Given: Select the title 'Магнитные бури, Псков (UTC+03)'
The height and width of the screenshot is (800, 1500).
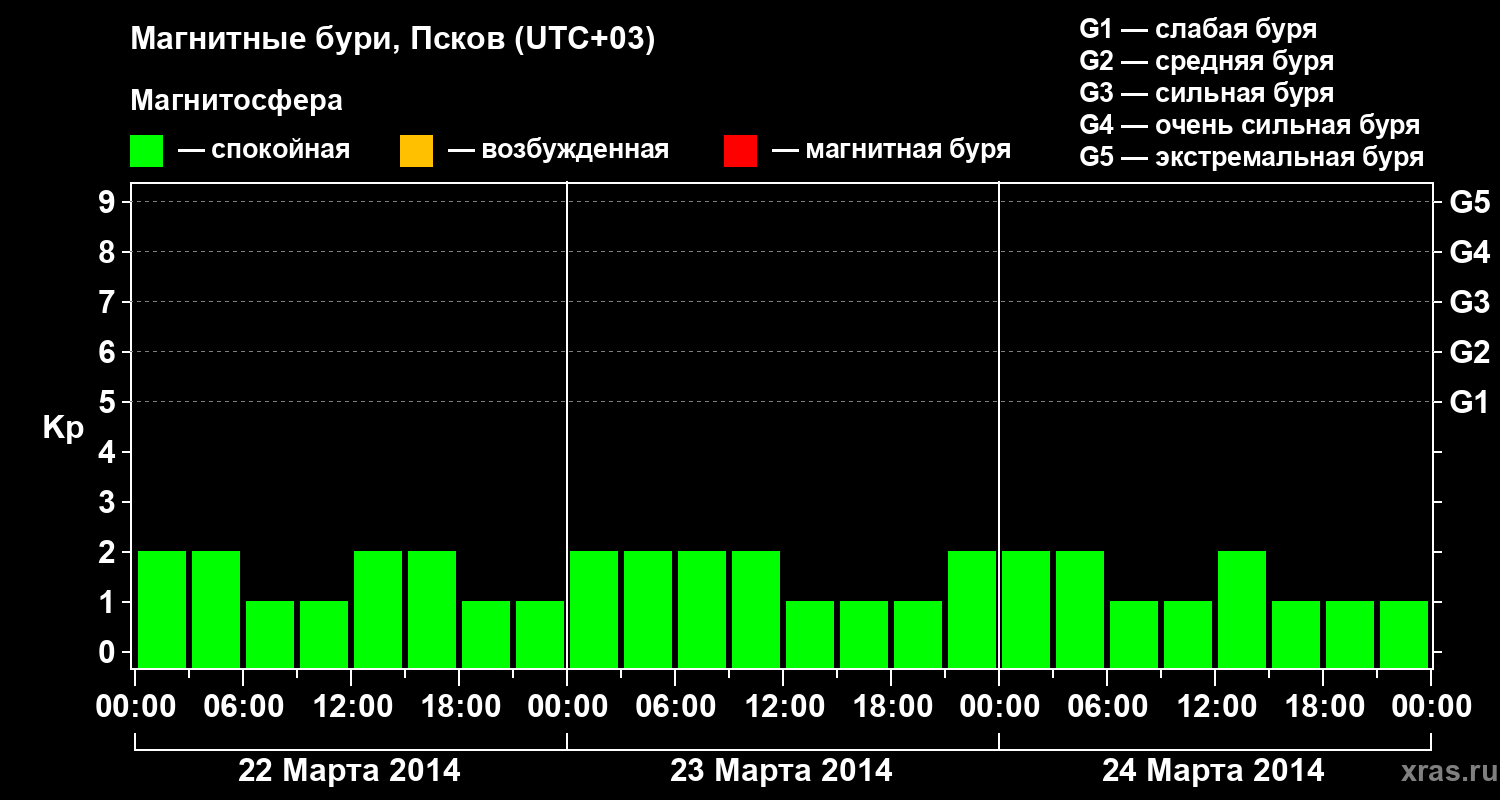Looking at the screenshot, I should coord(393,40).
